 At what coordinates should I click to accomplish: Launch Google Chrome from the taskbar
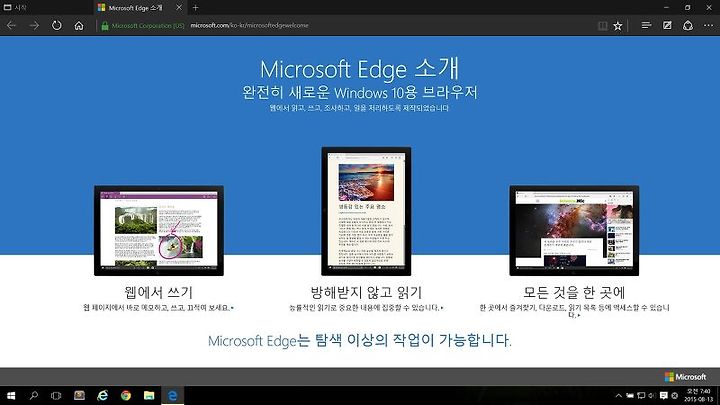(x=126, y=395)
